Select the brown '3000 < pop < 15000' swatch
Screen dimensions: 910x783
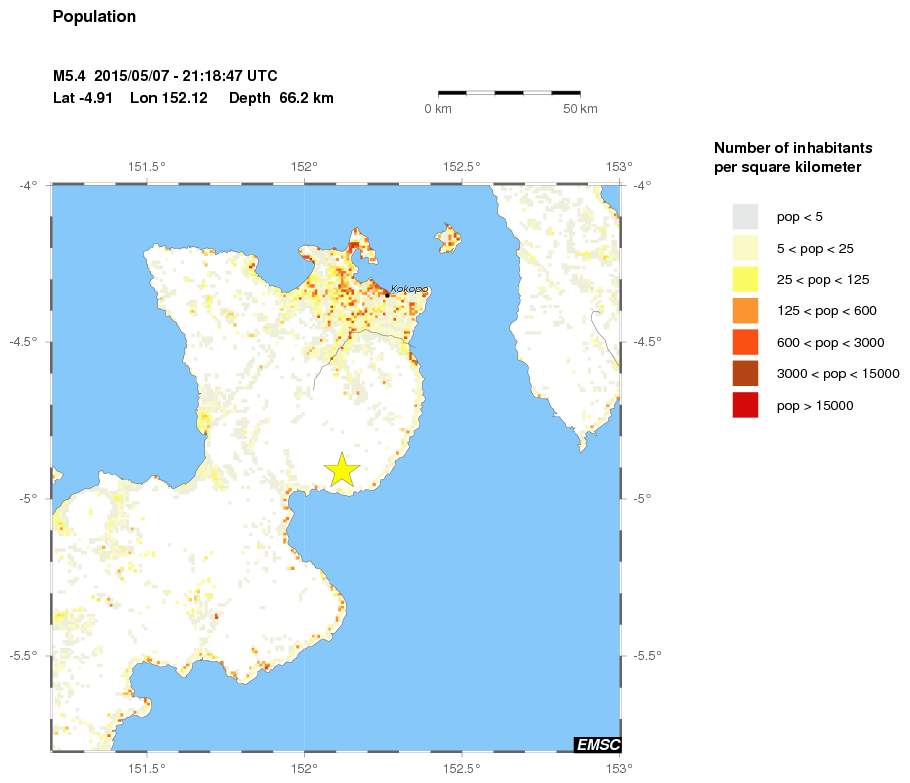[x=745, y=374]
